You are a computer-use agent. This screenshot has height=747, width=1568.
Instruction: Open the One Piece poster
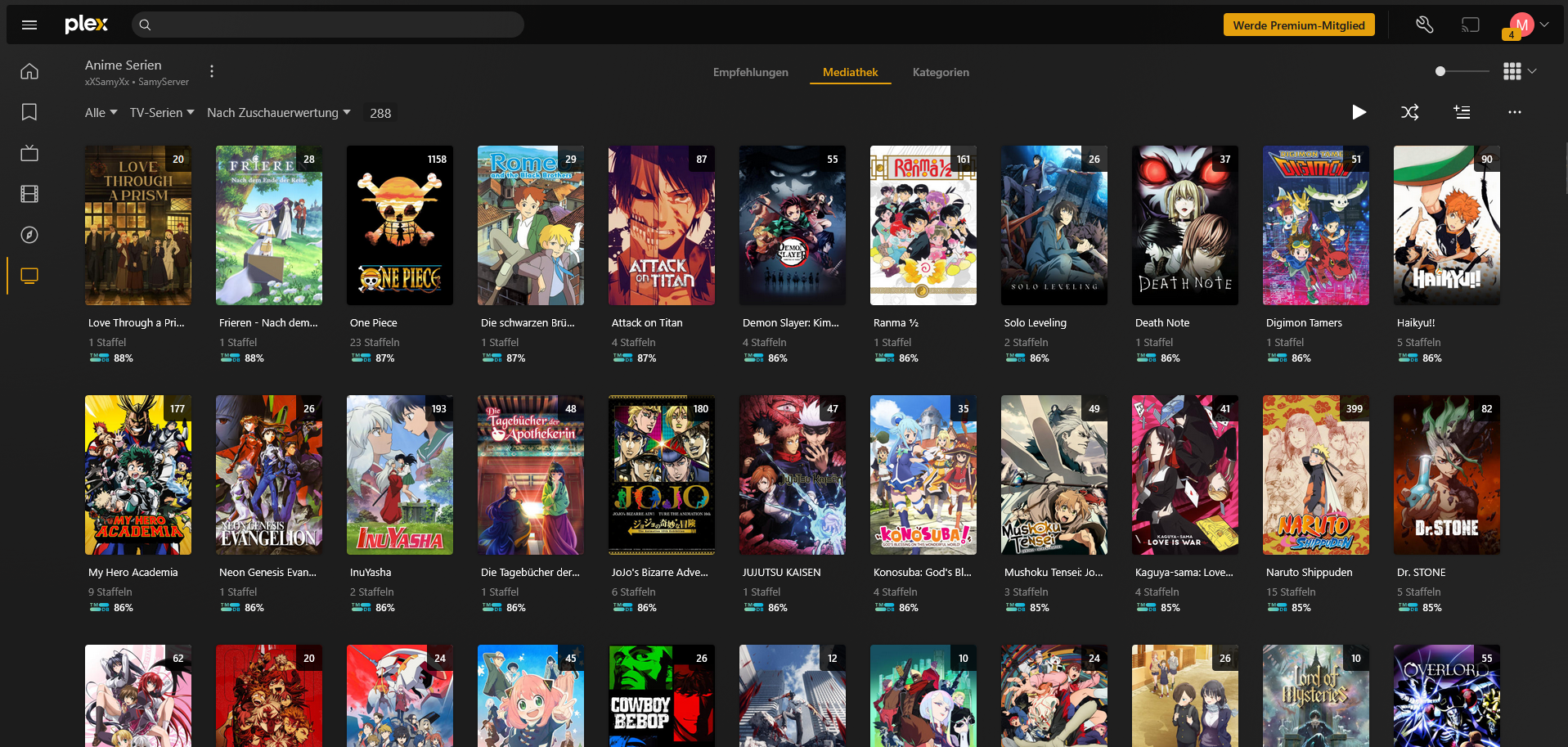(x=400, y=226)
